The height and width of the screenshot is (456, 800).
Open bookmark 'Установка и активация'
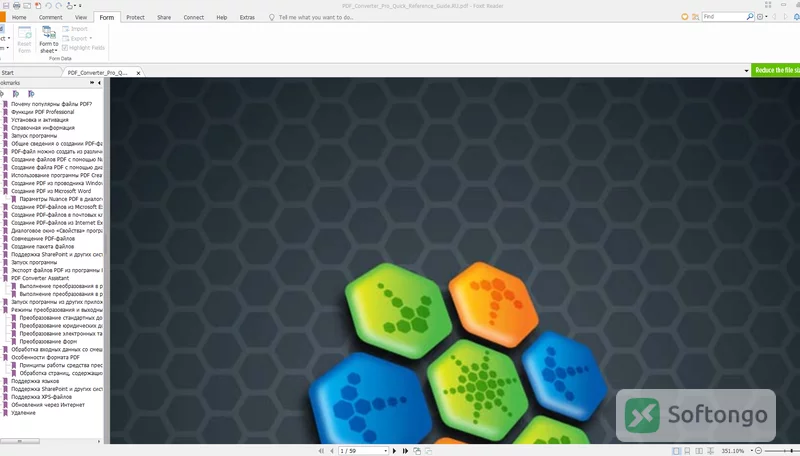[40, 120]
